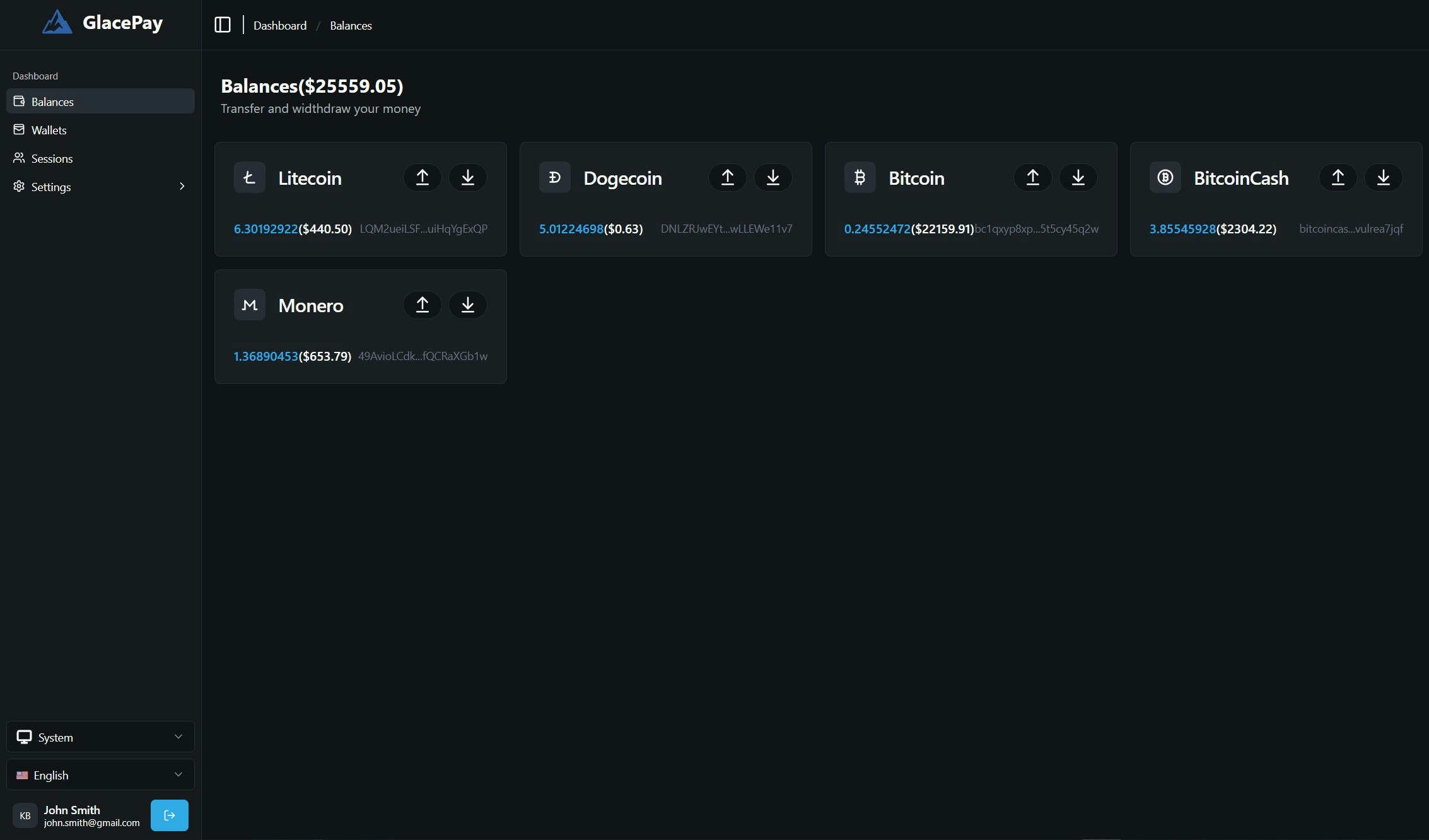Expand the Settings menu
The width and height of the screenshot is (1429, 840).
(x=100, y=187)
